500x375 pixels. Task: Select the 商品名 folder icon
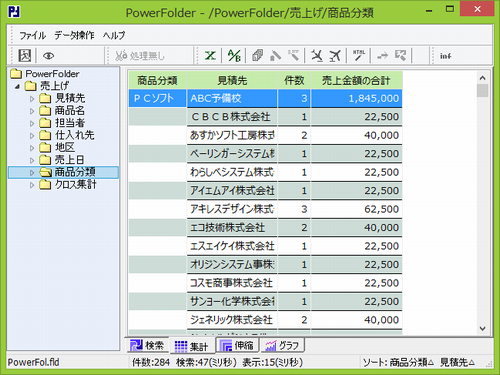pos(45,111)
